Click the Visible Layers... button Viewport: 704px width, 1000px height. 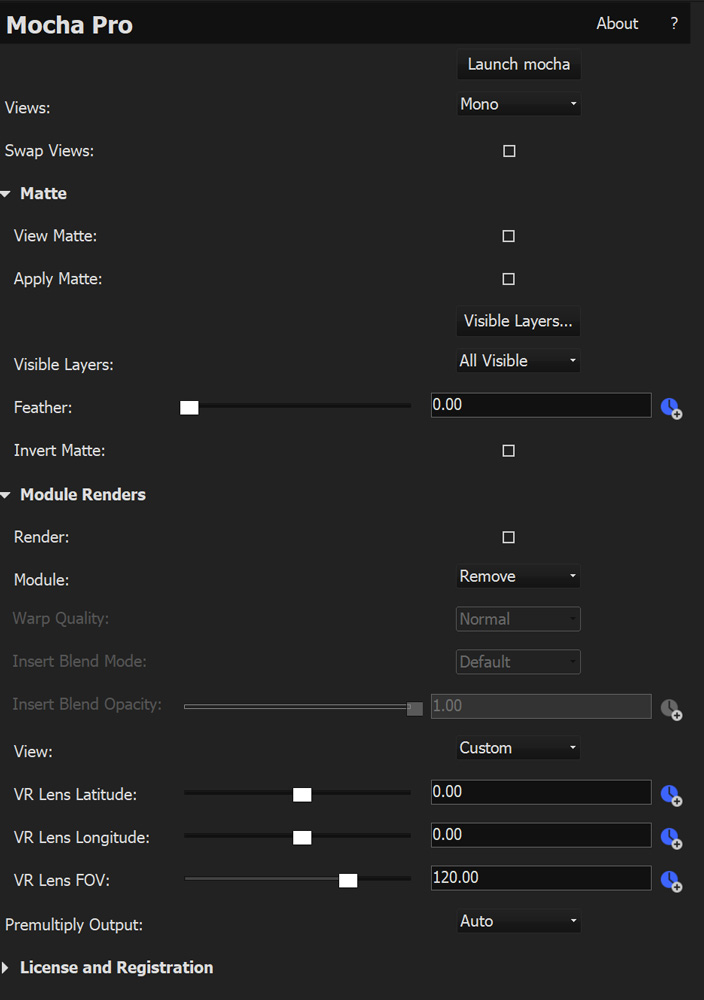click(x=518, y=321)
